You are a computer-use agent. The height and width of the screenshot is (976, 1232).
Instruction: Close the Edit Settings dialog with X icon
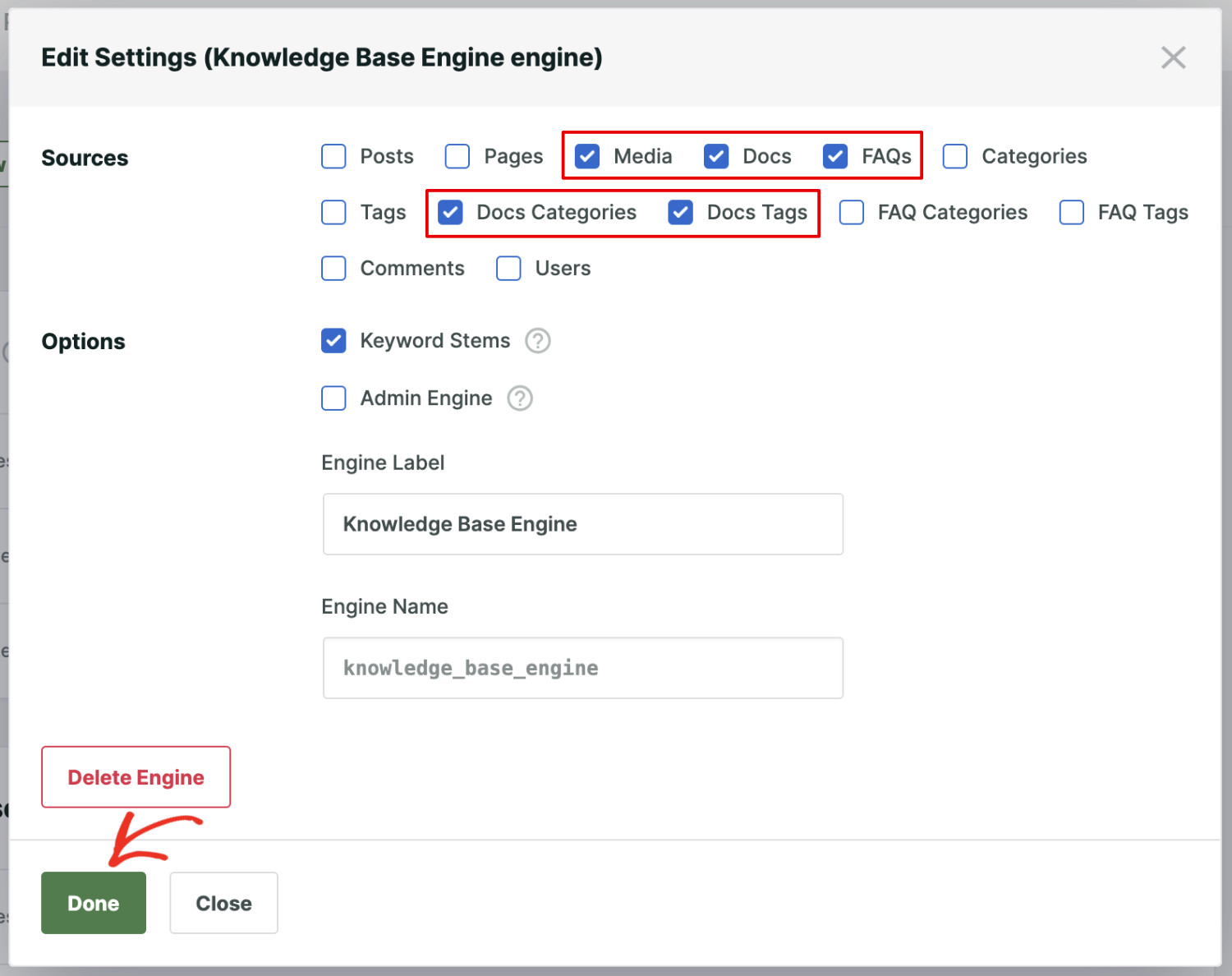coord(1173,58)
